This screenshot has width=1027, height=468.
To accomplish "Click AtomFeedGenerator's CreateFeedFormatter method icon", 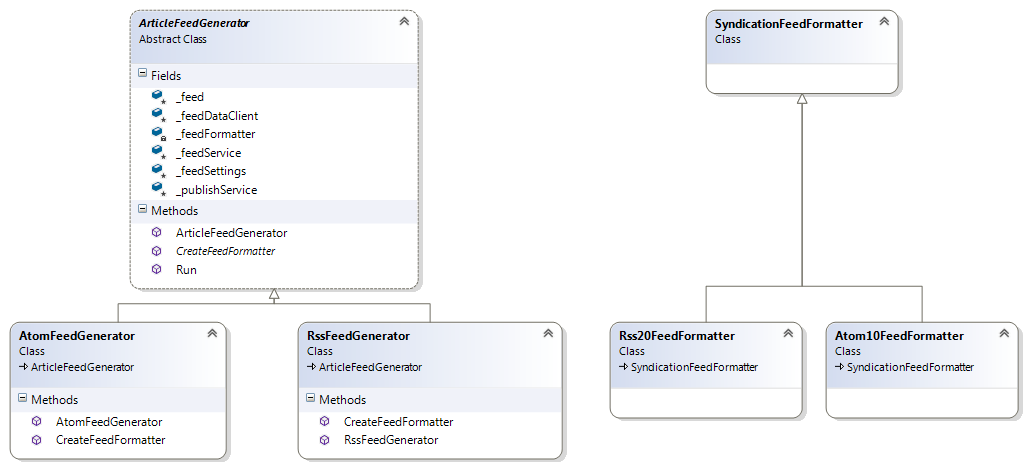I will (x=37, y=440).
